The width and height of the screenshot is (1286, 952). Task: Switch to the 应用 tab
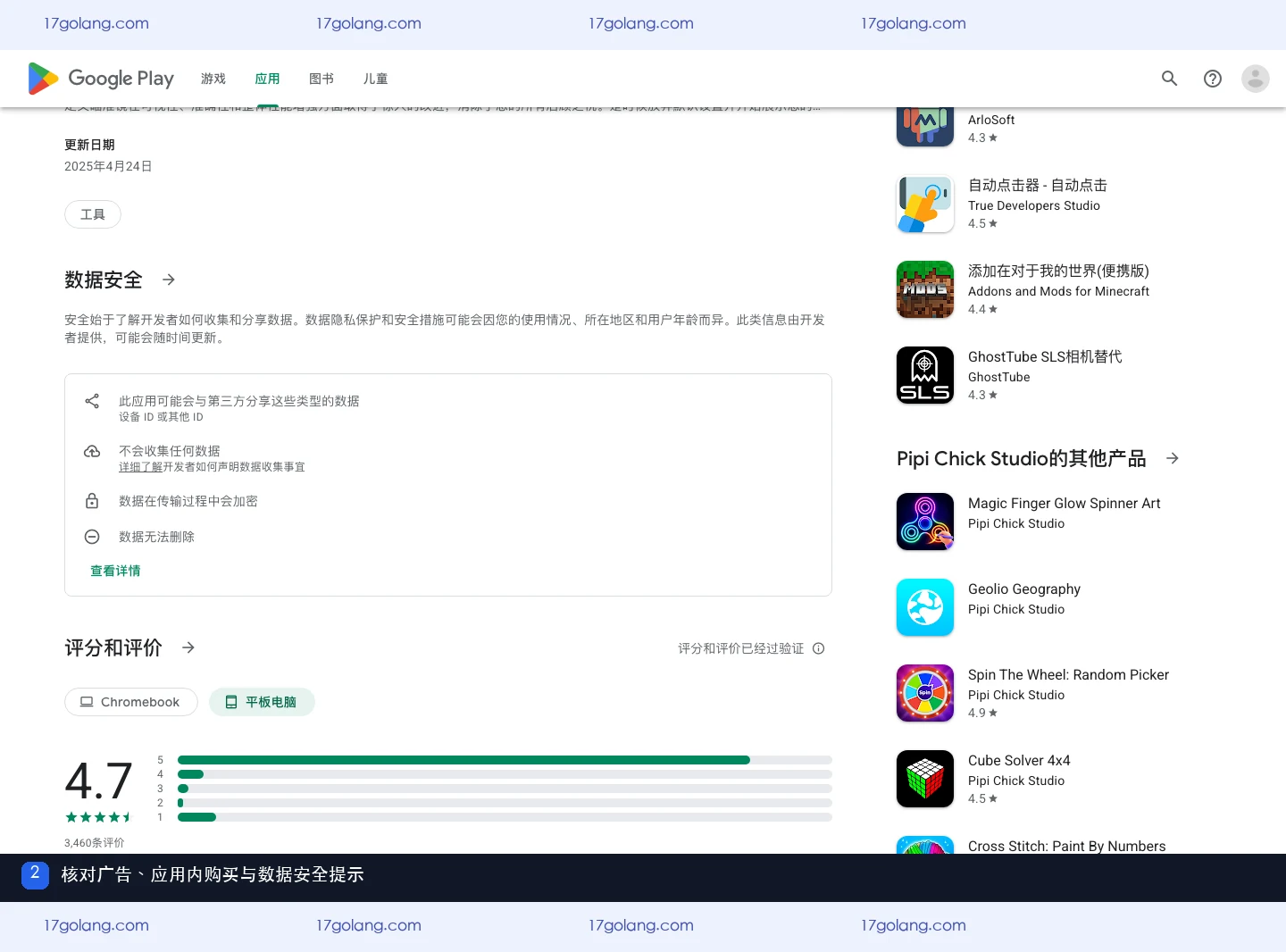pyautogui.click(x=267, y=79)
